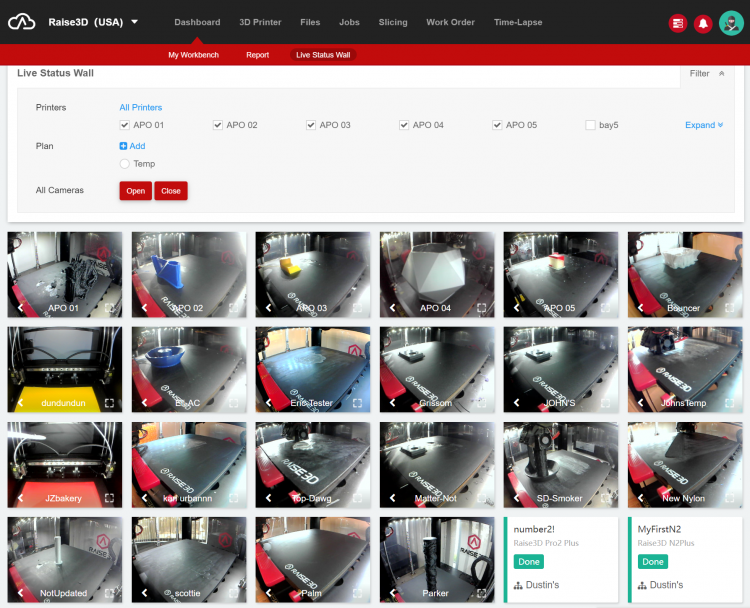
Task: Open the SD-Smoker camera thumbnail
Action: [561, 464]
